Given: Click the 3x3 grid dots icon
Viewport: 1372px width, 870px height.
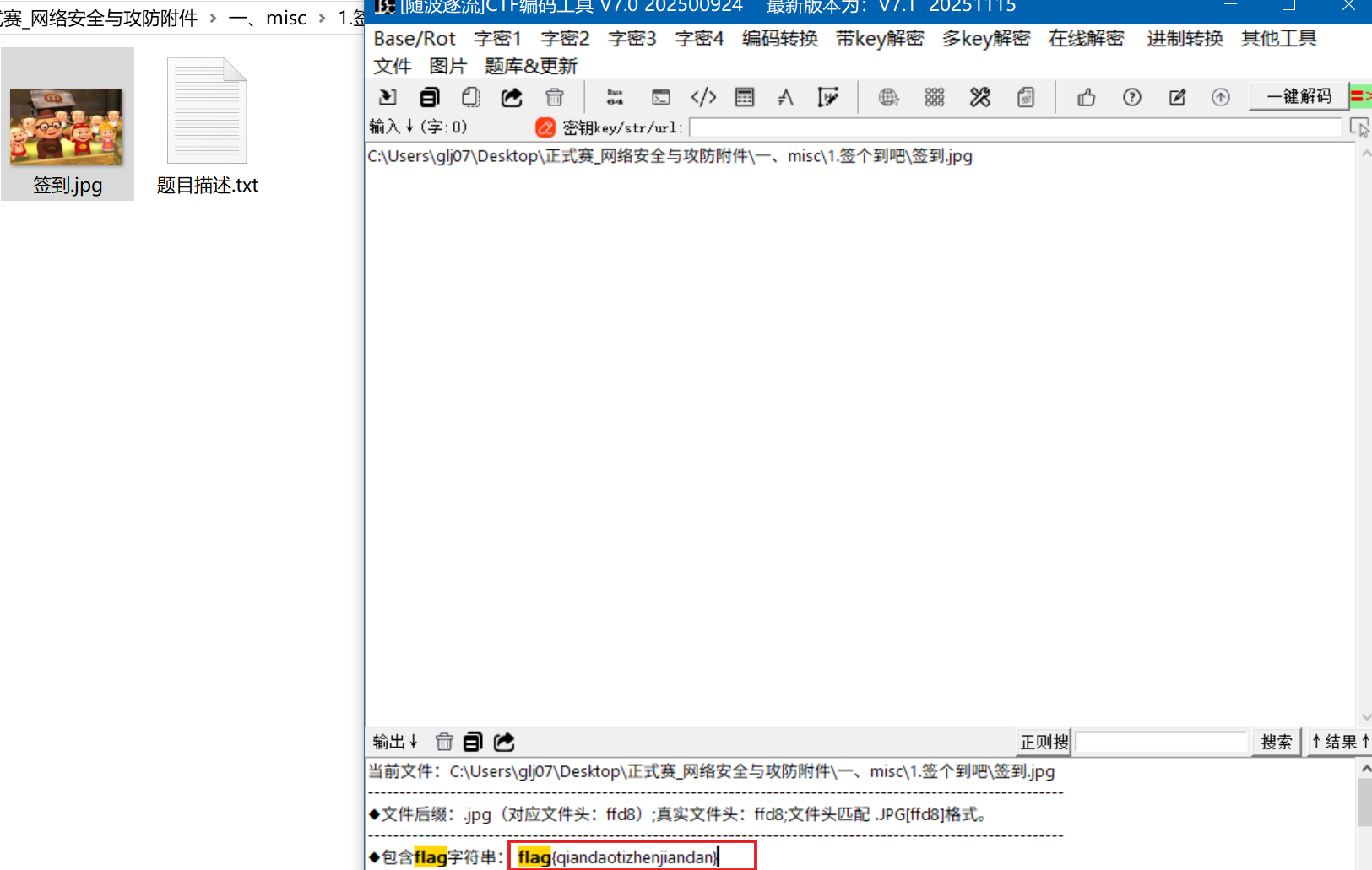Looking at the screenshot, I should point(934,97).
